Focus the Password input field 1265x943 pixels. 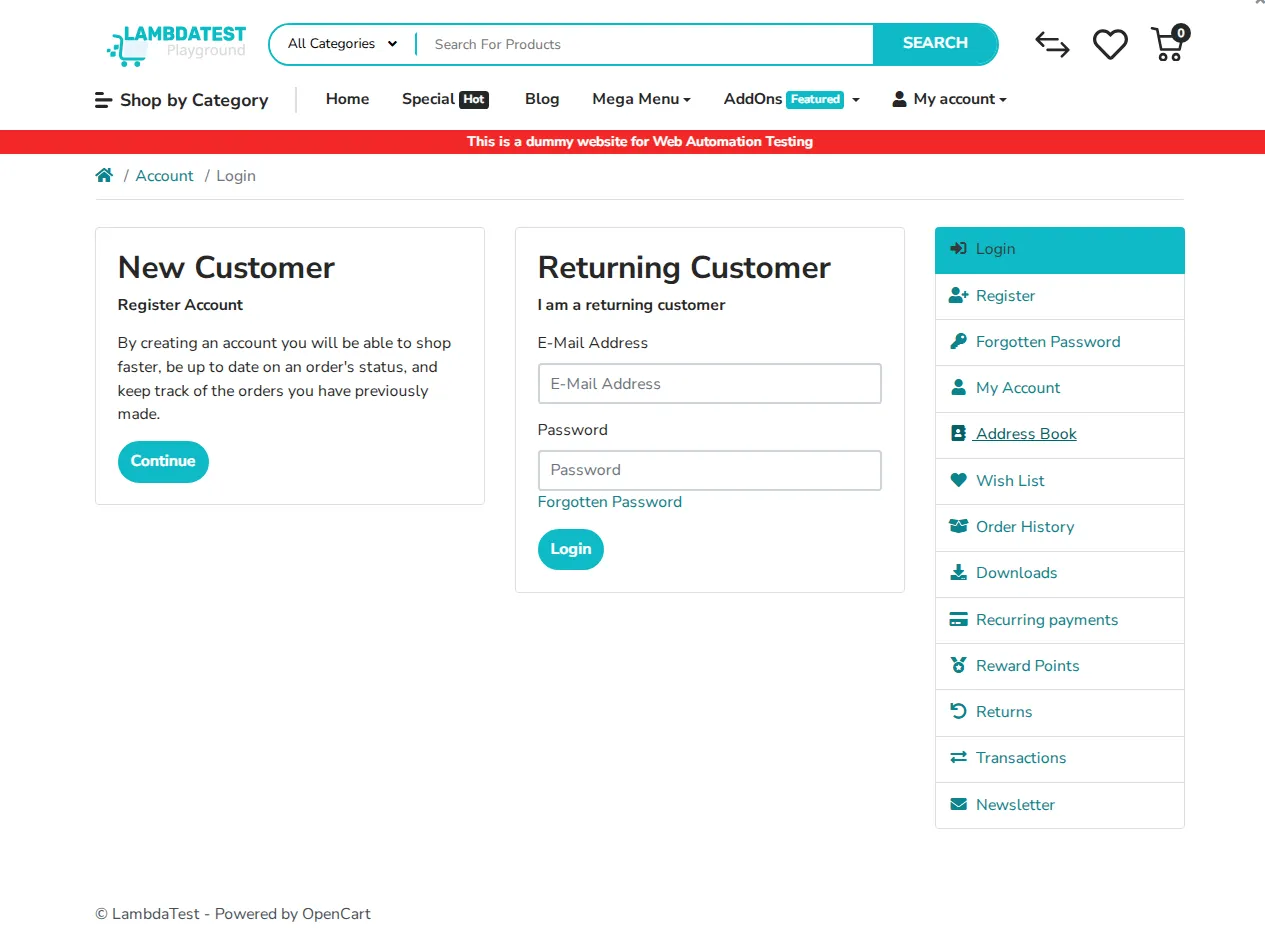pos(710,470)
